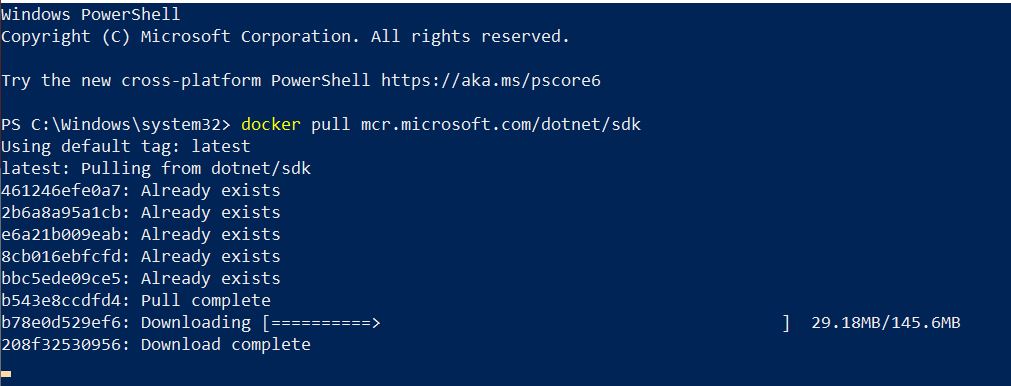
Task: Click the layer ID e6a21b009eab
Action: (63, 235)
